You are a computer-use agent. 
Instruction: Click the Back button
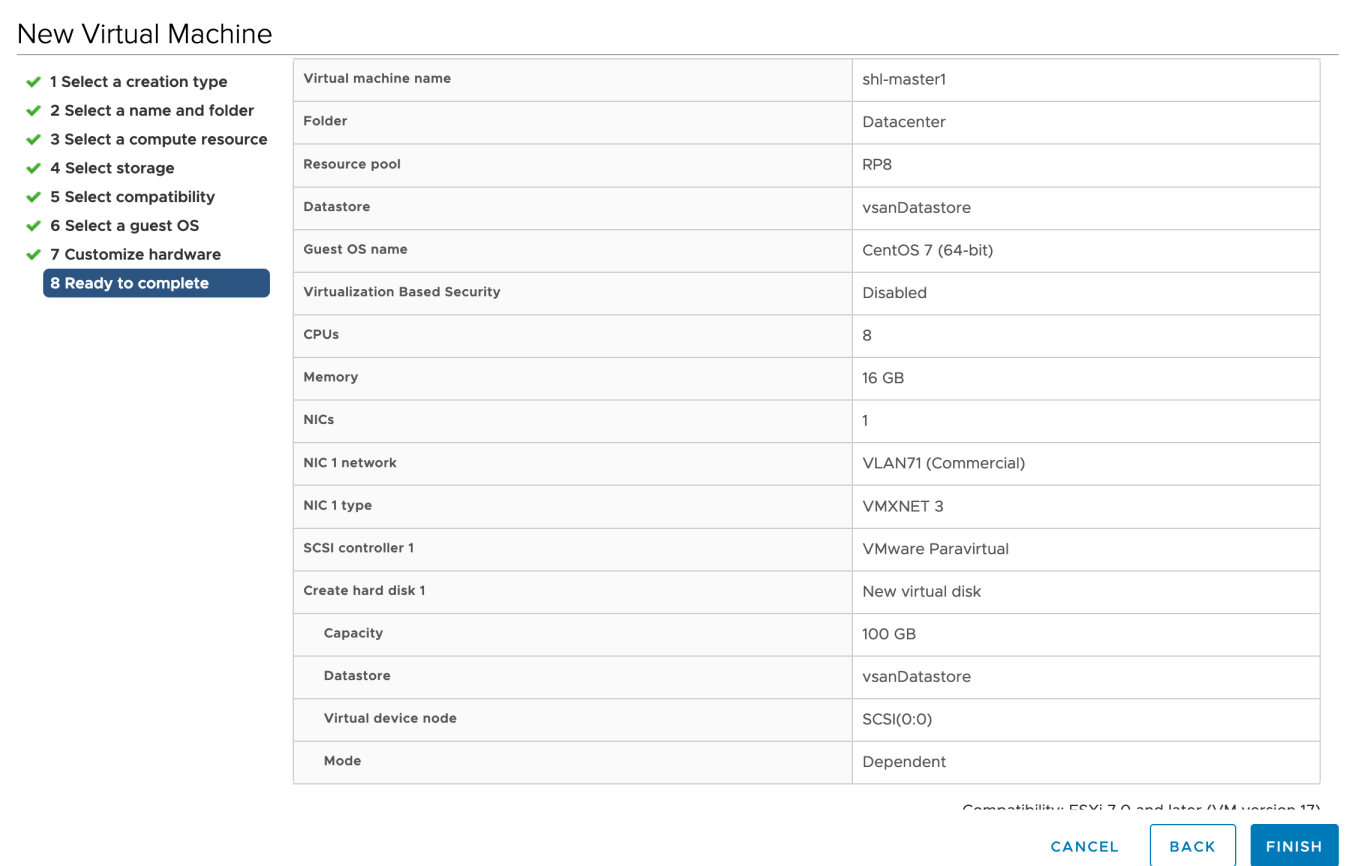point(1193,845)
